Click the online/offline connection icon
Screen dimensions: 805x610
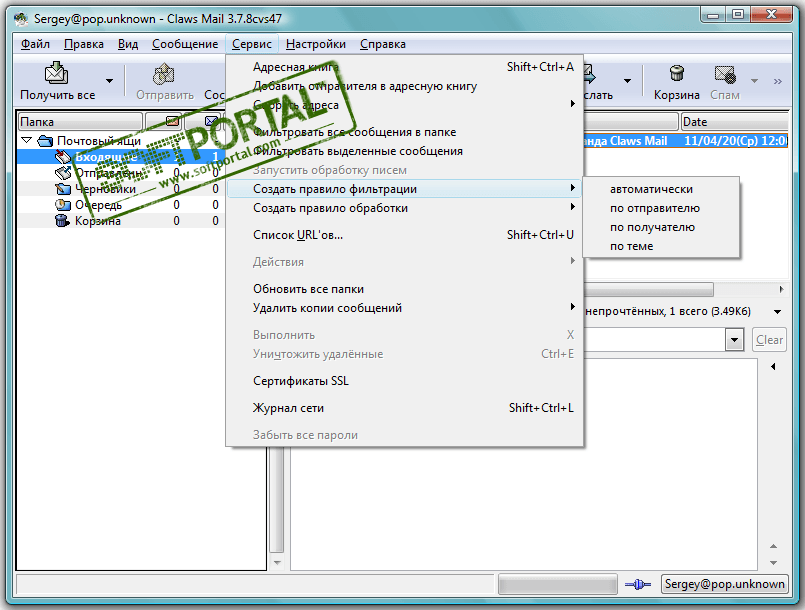[638, 584]
